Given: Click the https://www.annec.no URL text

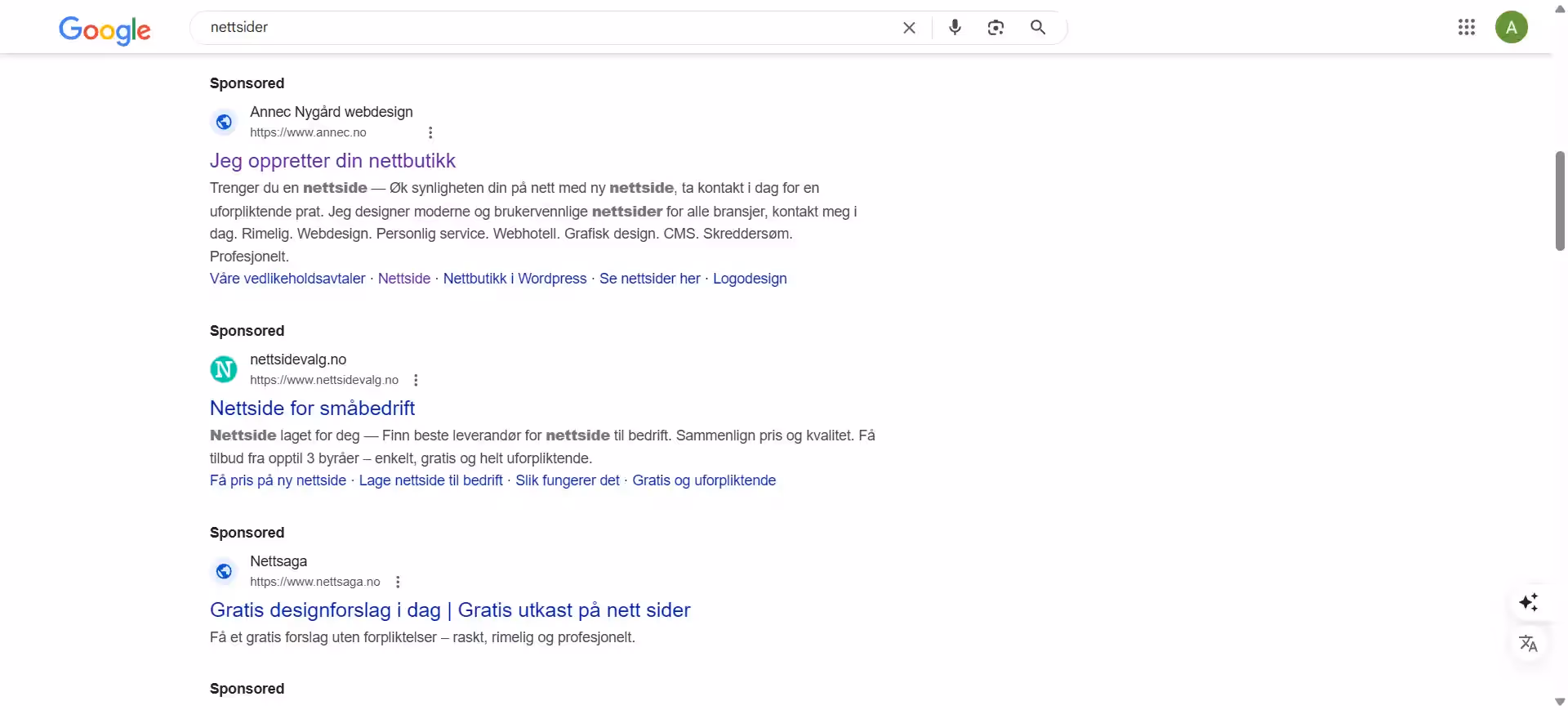Looking at the screenshot, I should pyautogui.click(x=308, y=132).
